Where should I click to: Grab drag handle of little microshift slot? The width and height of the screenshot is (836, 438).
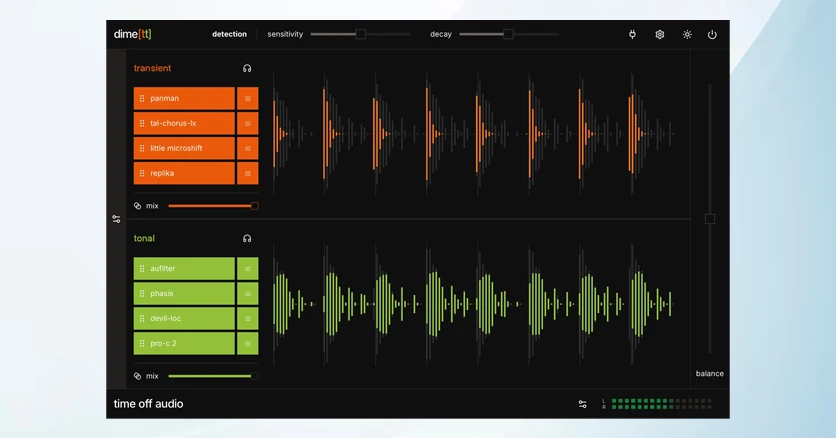142,149
